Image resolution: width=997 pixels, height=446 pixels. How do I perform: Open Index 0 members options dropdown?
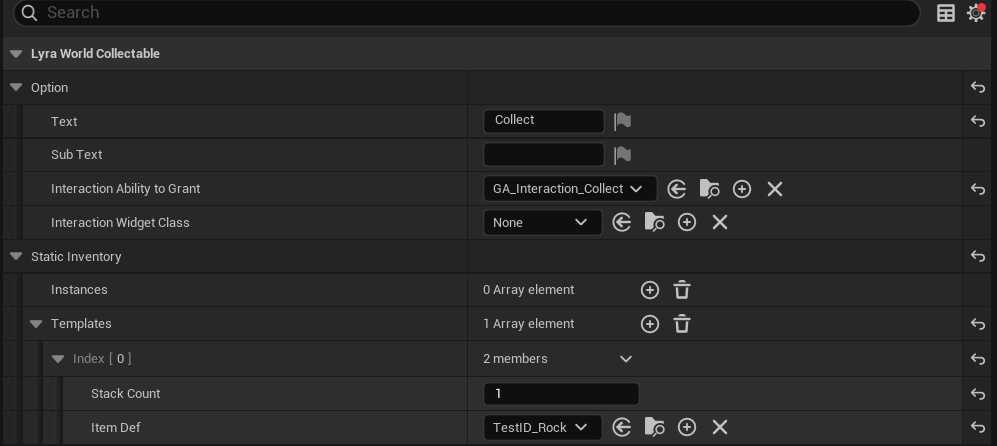tap(626, 359)
